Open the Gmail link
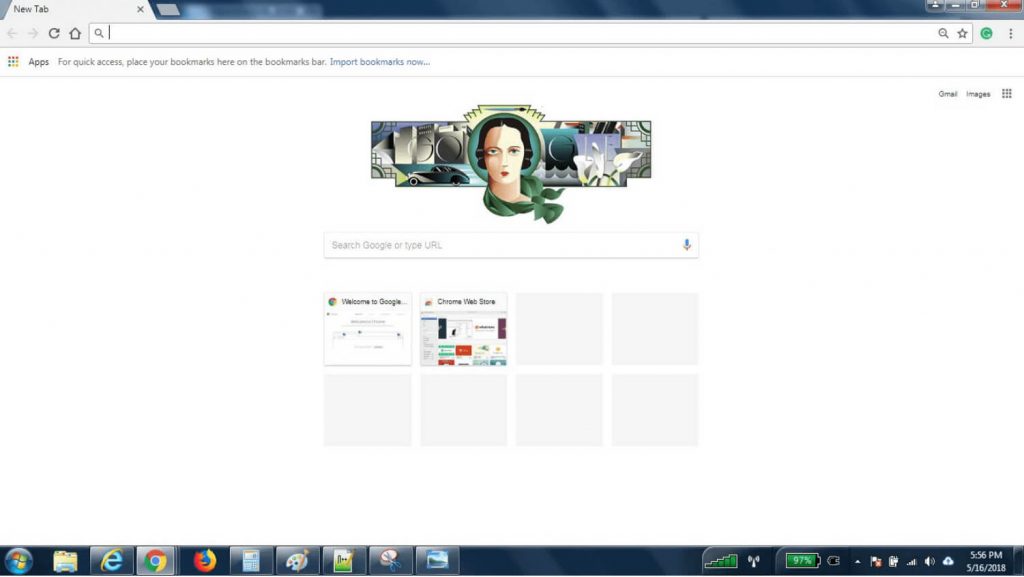The width and height of the screenshot is (1024, 577). click(x=948, y=94)
